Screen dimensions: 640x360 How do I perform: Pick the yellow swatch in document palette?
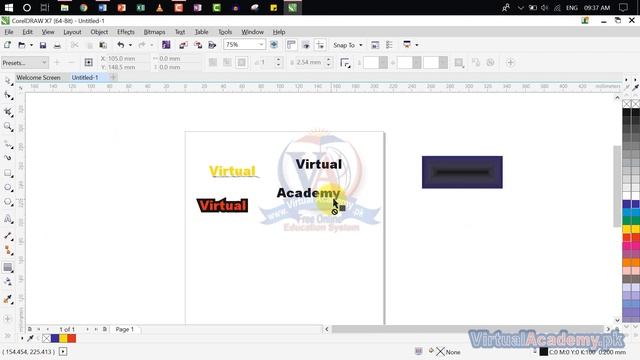pyautogui.click(x=63, y=338)
